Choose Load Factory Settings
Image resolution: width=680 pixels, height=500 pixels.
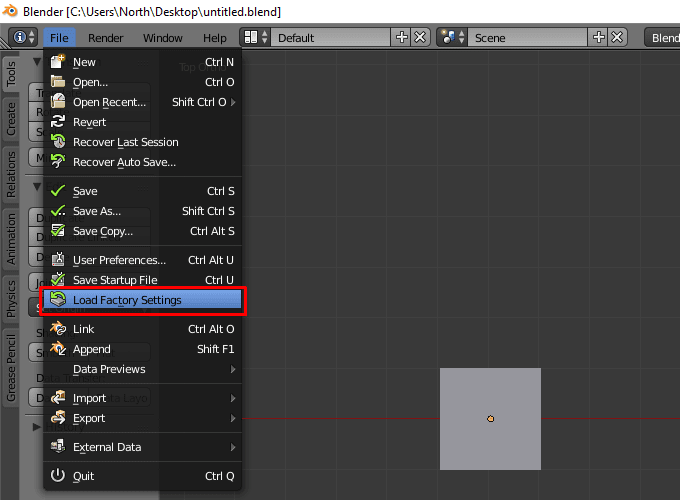click(142, 300)
